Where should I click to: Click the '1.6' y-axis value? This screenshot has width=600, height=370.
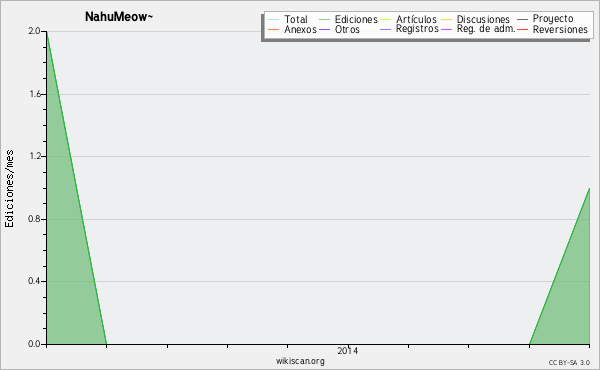[x=35, y=94]
